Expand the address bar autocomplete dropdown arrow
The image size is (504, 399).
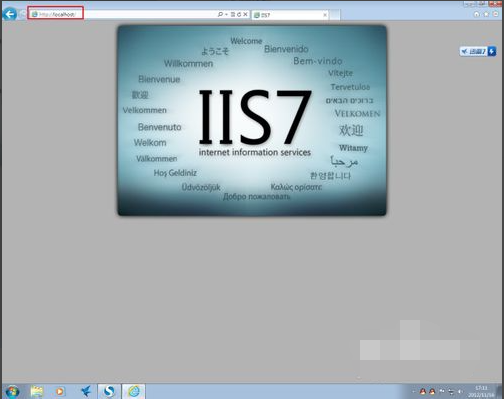click(226, 14)
